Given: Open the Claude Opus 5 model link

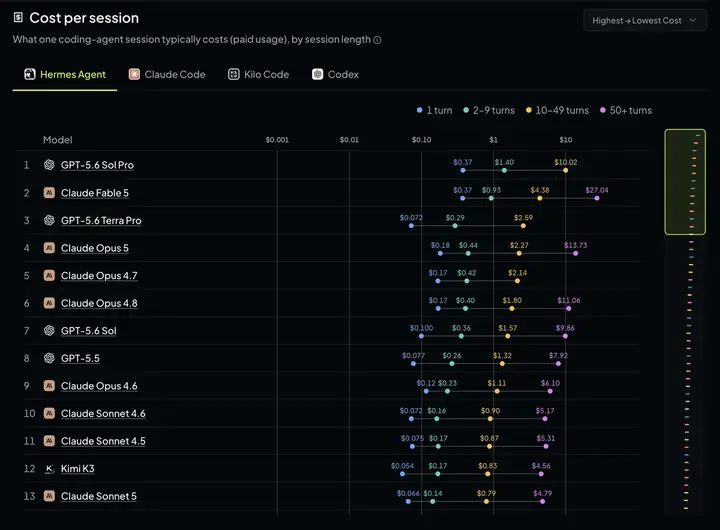Looking at the screenshot, I should click(x=95, y=248).
